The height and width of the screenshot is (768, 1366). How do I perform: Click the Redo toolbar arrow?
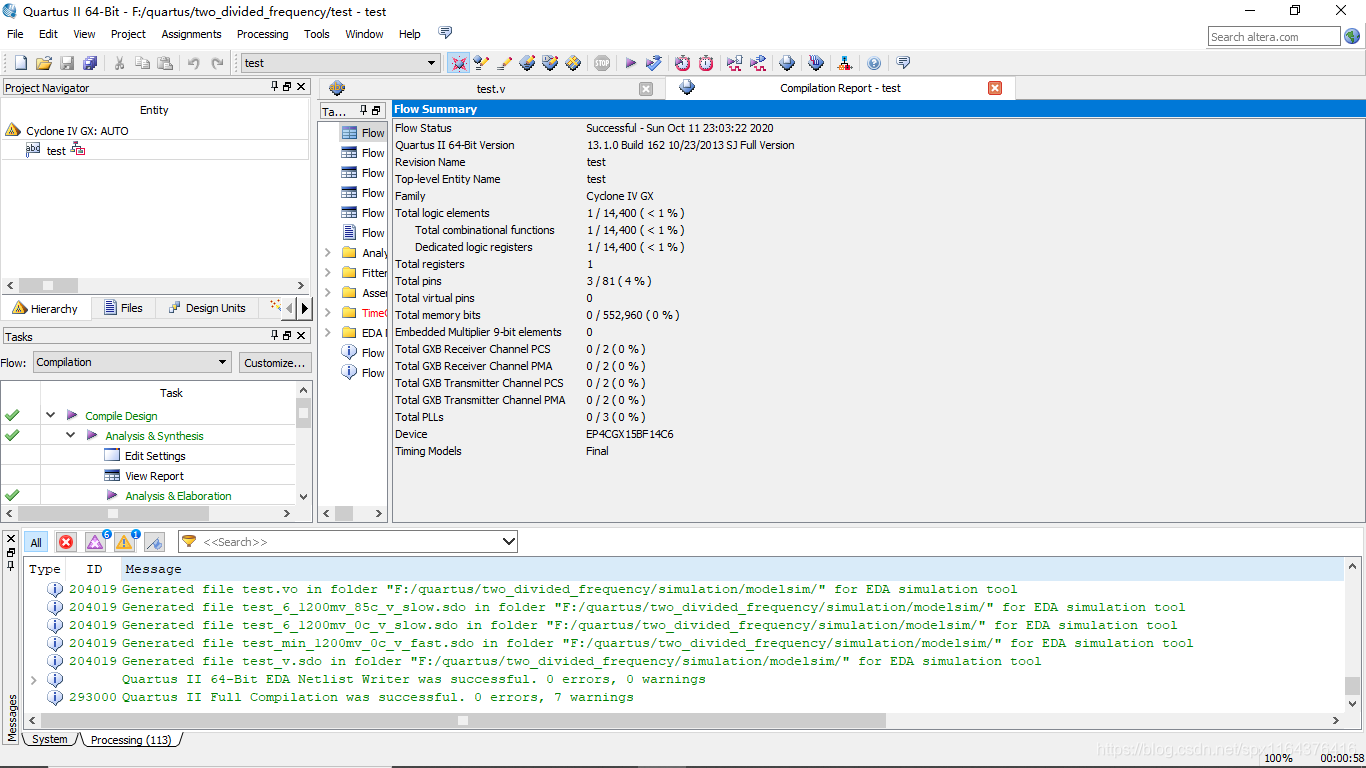[217, 63]
